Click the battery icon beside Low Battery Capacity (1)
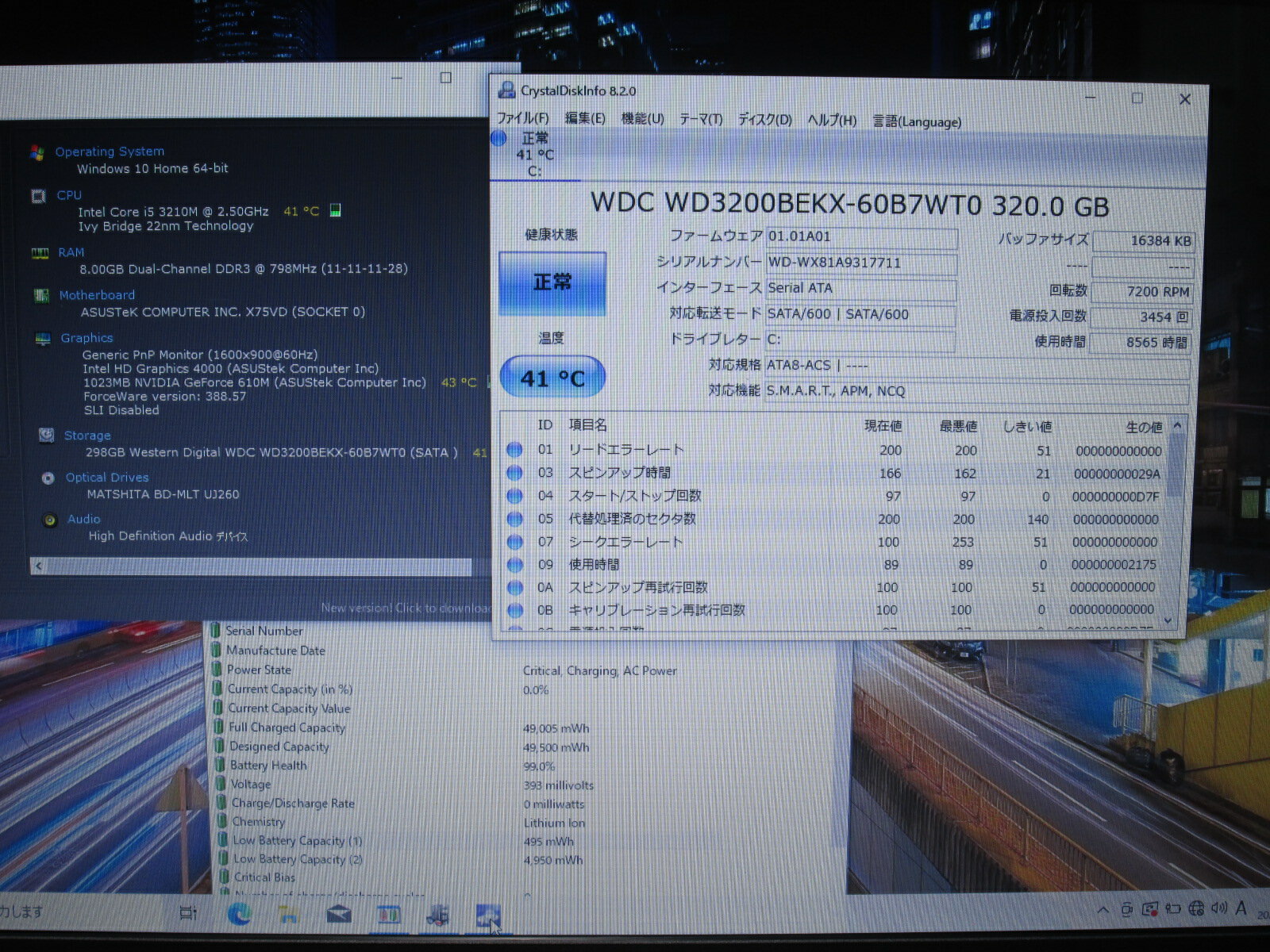This screenshot has height=952, width=1270. (x=224, y=840)
